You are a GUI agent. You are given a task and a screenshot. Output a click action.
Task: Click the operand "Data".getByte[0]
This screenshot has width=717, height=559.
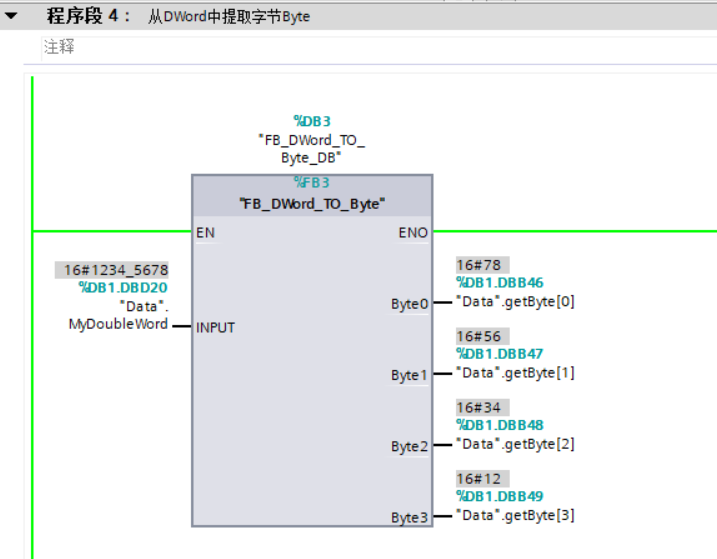[515, 302]
